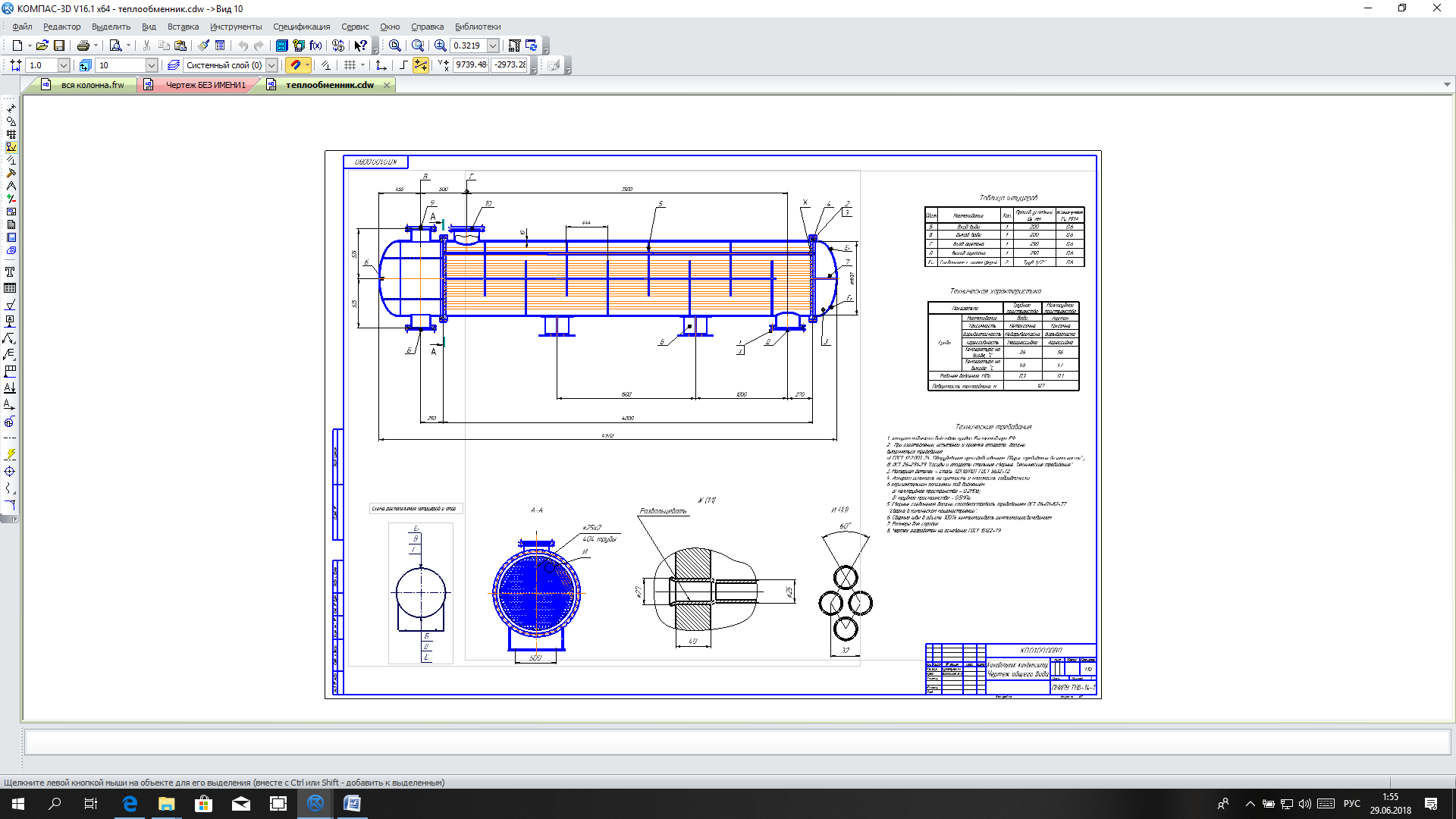Open the Инструменты menu
This screenshot has width=1456, height=819.
click(x=236, y=27)
